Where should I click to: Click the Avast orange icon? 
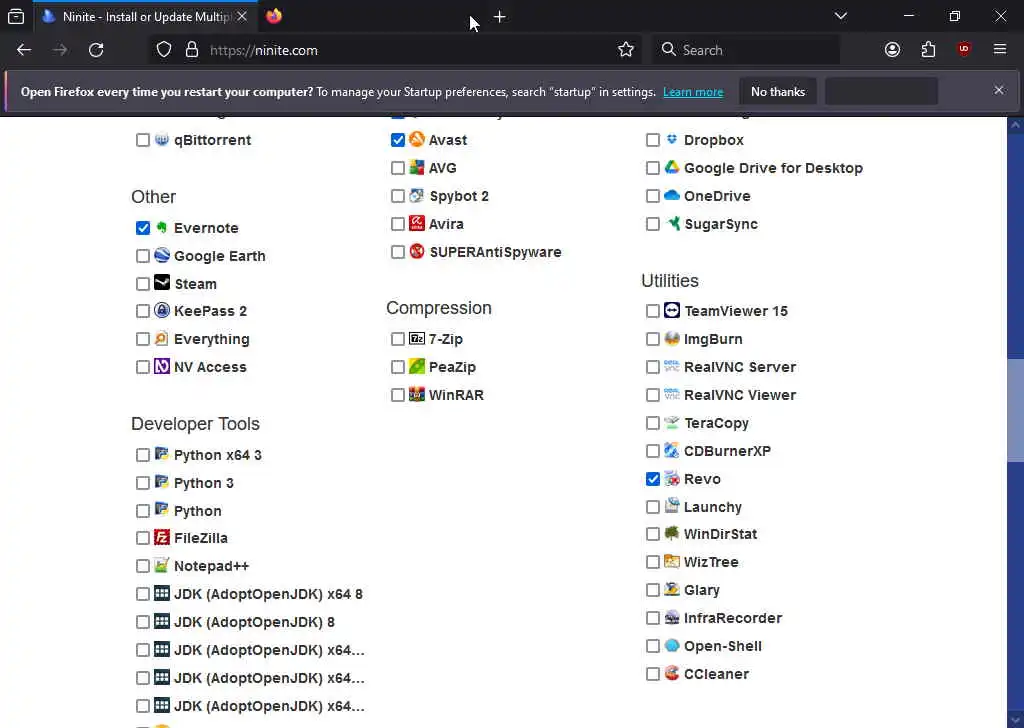(x=417, y=139)
